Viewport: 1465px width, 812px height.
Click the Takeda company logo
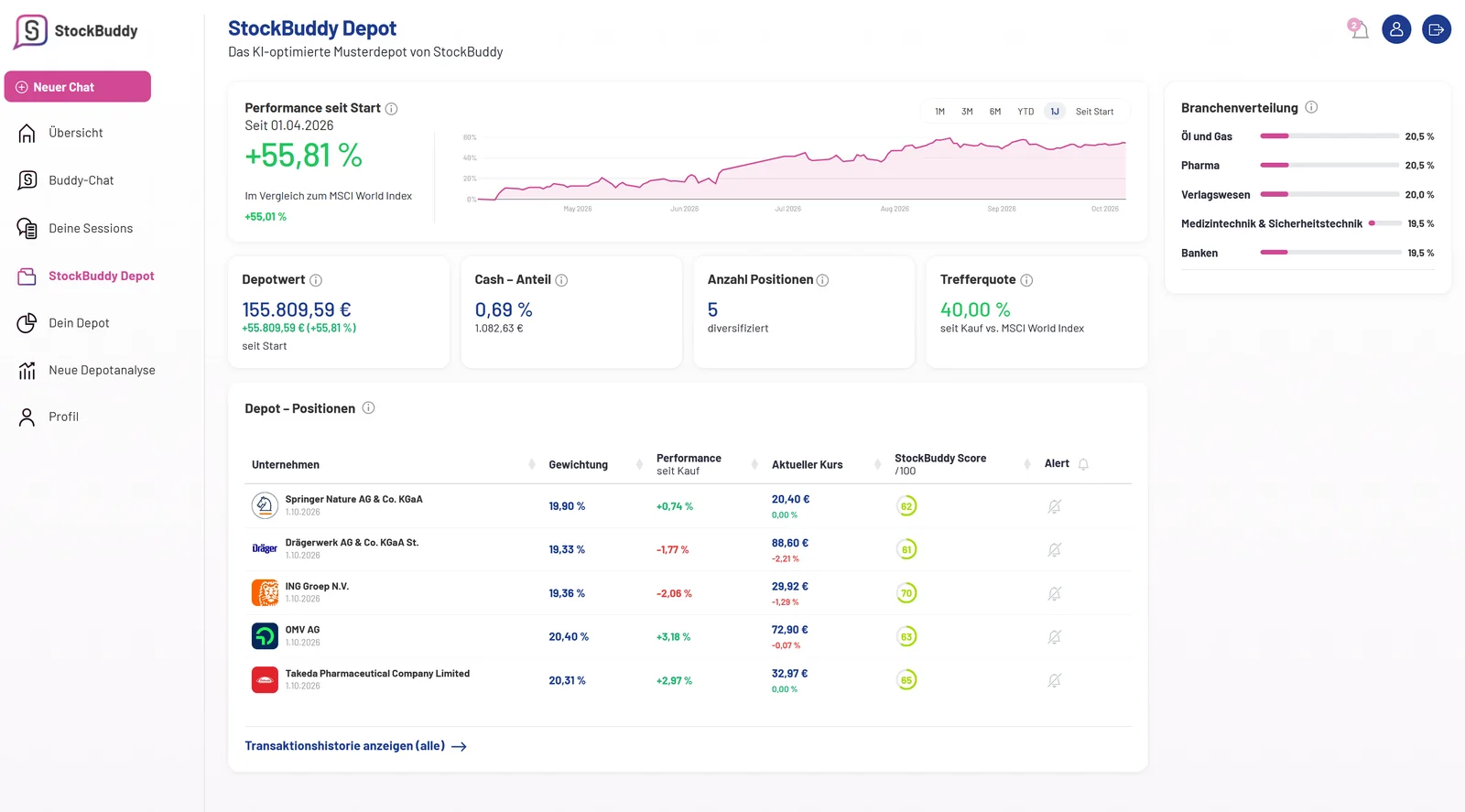tap(265, 679)
